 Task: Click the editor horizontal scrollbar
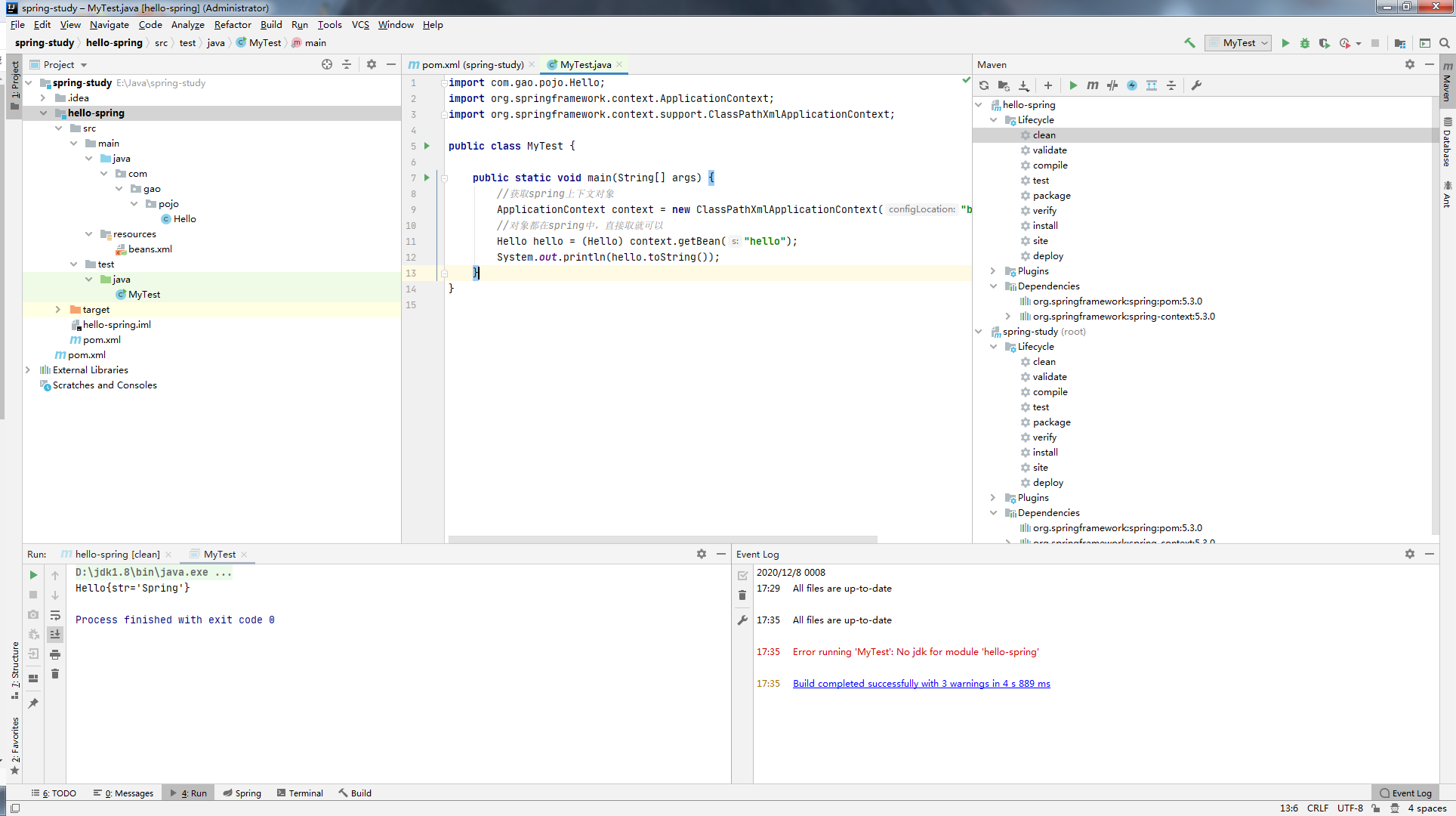(662, 539)
